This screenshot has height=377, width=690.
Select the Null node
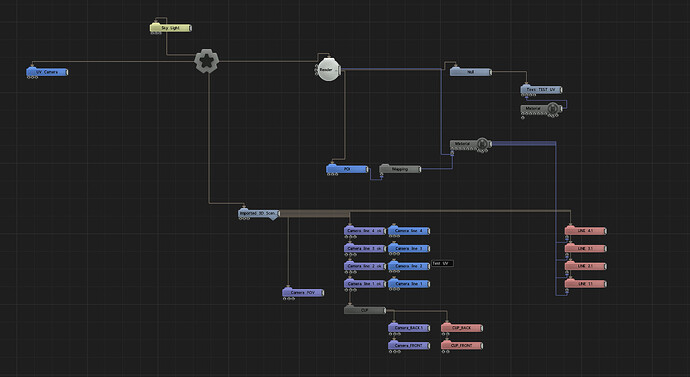coord(470,72)
